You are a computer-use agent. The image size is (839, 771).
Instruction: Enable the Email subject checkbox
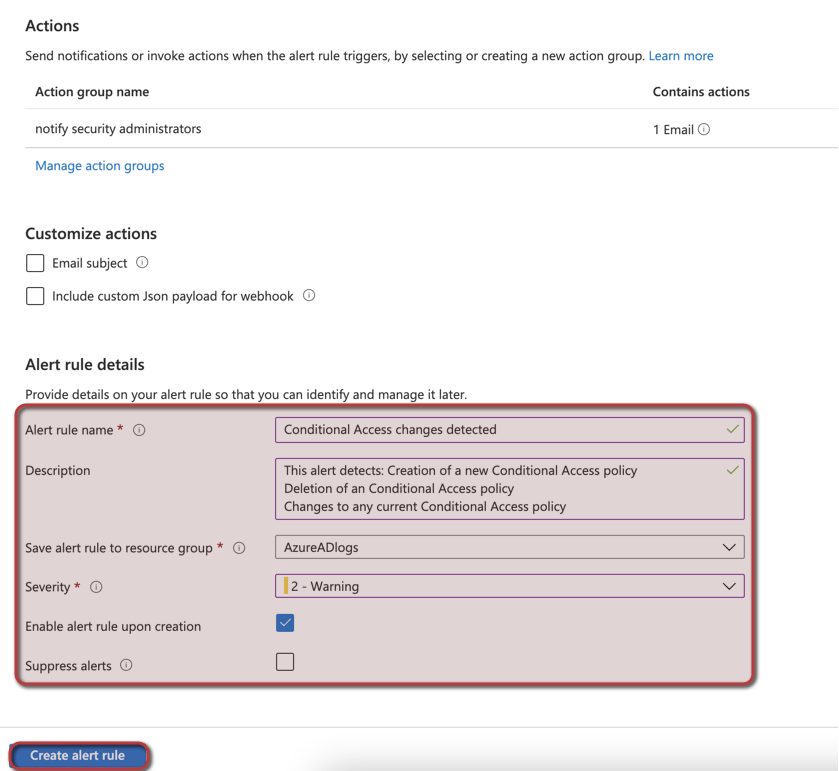pyautogui.click(x=35, y=263)
